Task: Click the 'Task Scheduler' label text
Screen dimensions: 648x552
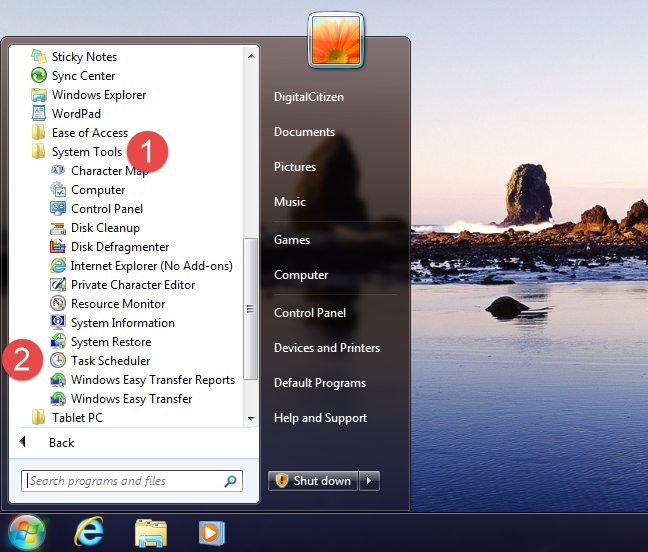Action: tap(110, 361)
